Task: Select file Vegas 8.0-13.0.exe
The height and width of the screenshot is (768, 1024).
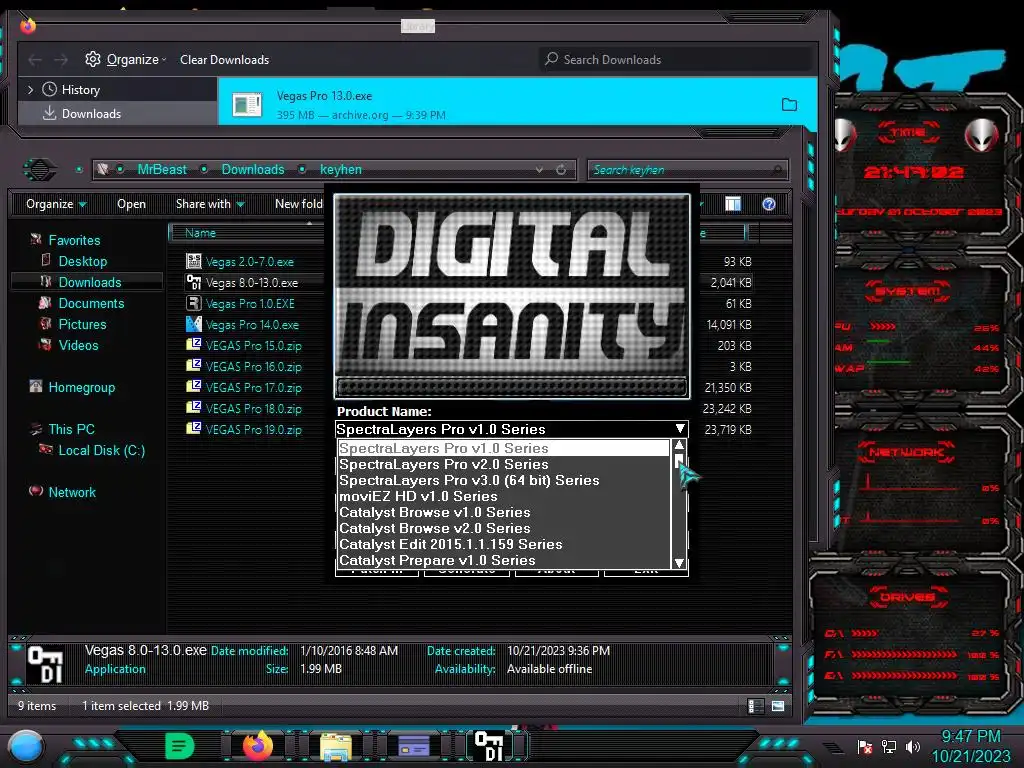Action: click(251, 283)
